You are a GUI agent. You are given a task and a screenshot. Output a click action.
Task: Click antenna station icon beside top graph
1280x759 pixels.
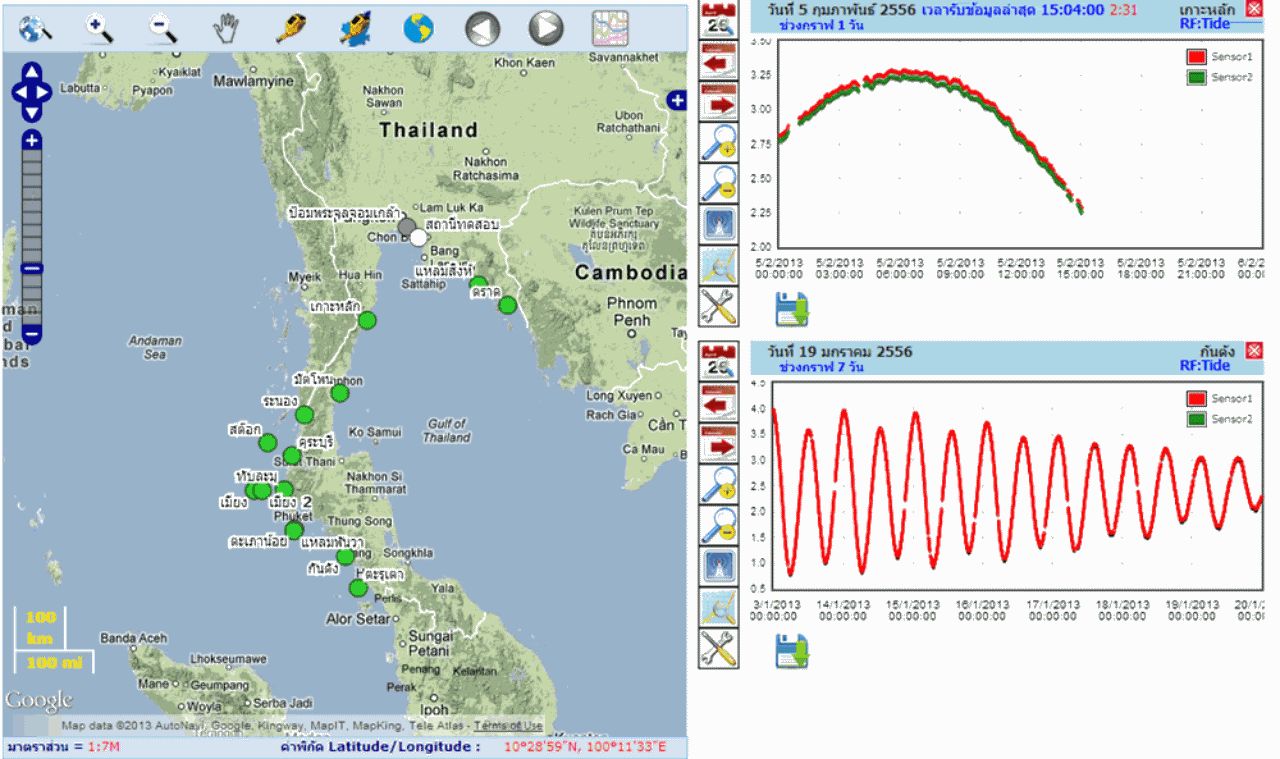click(717, 224)
